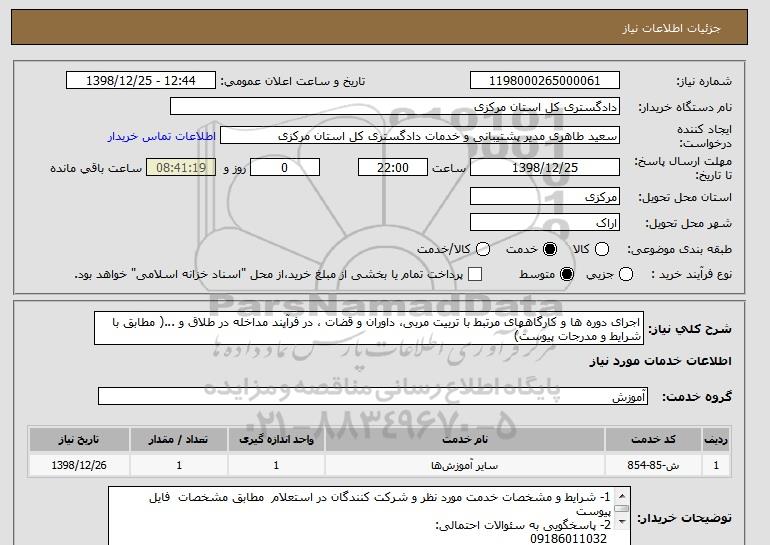Screen dimensions: 770x545
Task: Click the page header جزئیات اطلاعات نیاز
Action: point(671,28)
